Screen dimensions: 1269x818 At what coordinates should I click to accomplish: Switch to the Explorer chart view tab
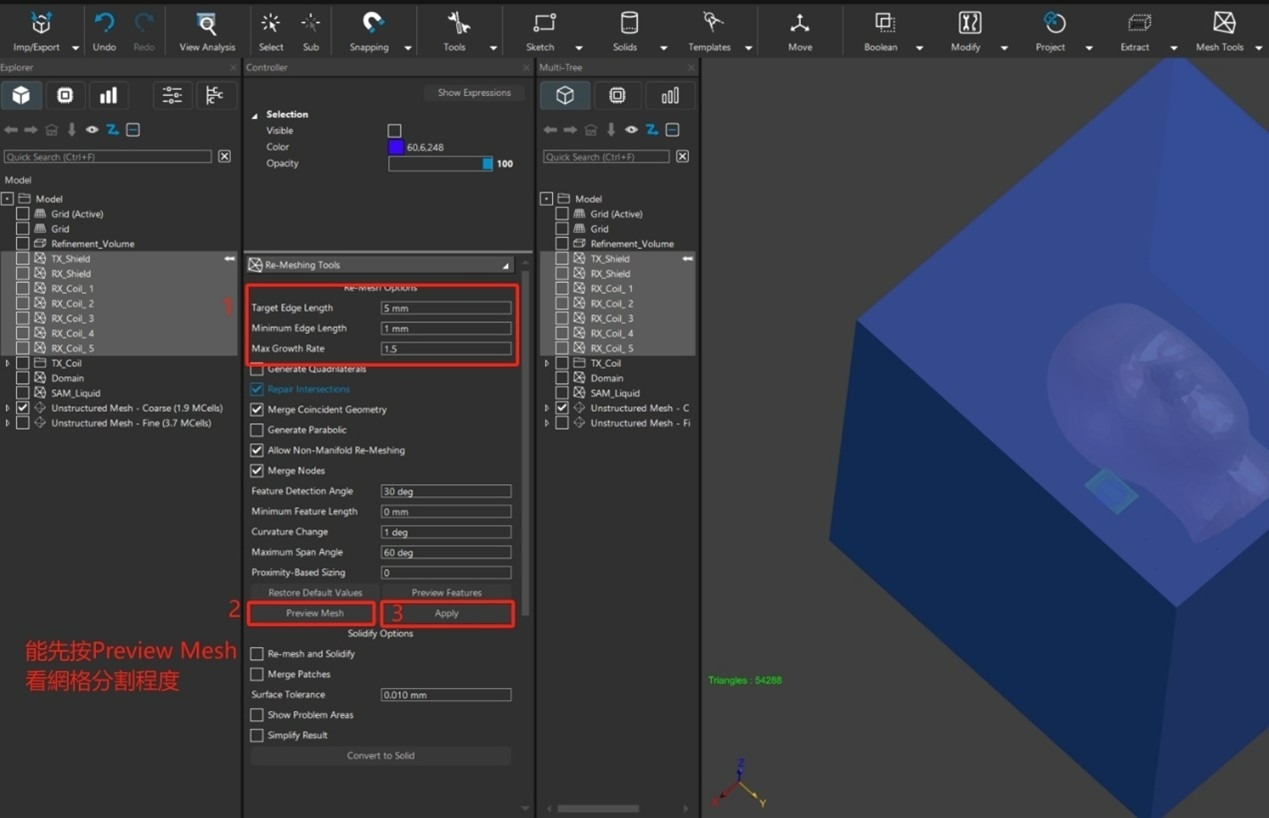click(x=108, y=95)
